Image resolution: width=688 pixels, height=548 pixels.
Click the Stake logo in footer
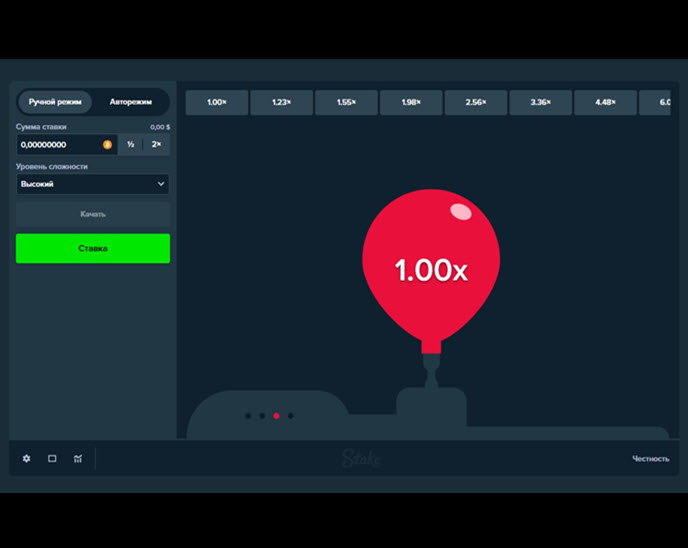click(361, 459)
